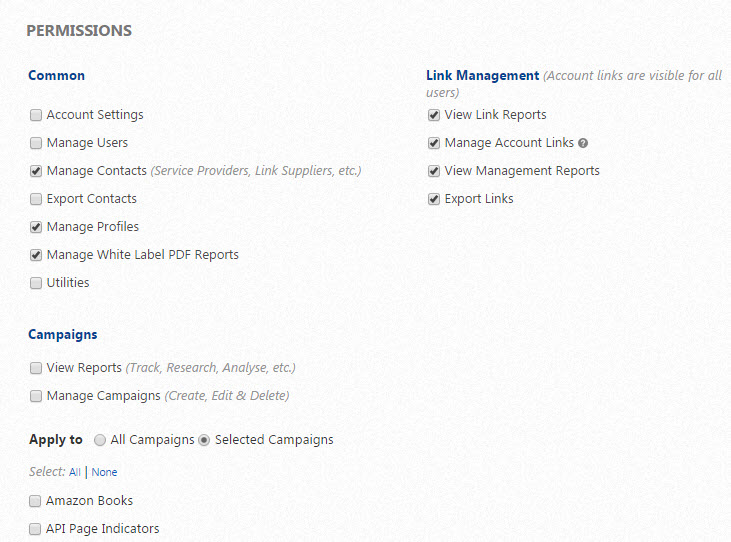The image size is (731, 542).
Task: Enable View Reports under Campaigns
Action: (x=36, y=368)
